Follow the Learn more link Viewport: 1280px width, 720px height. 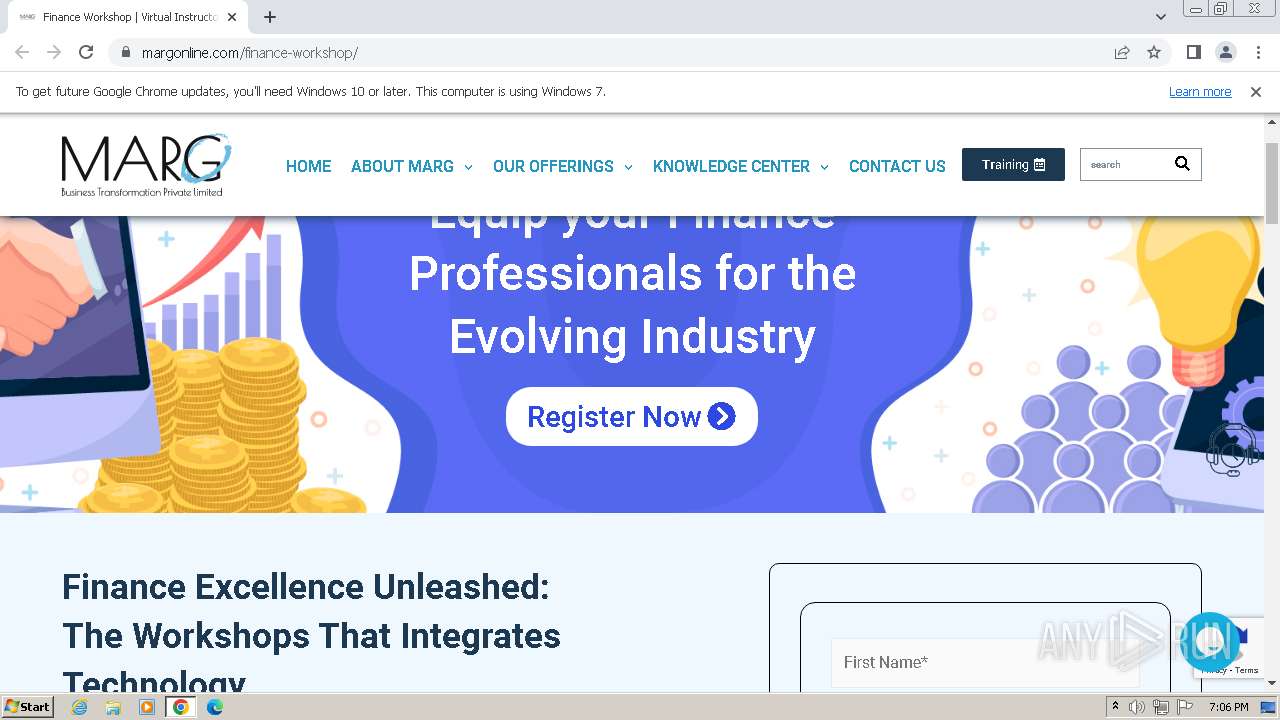[1200, 91]
